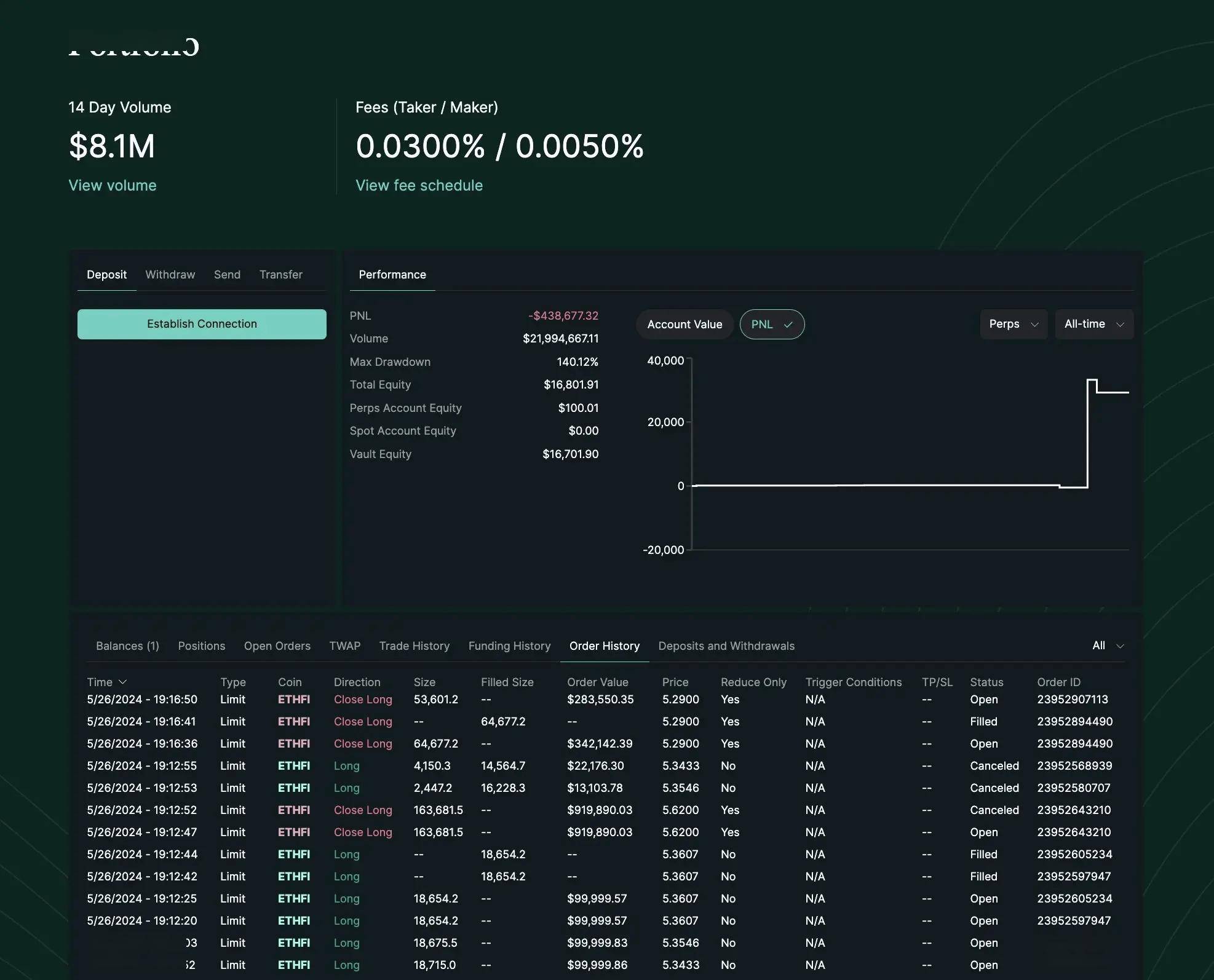The width and height of the screenshot is (1214, 980).
Task: Click the Withdraw tab icon
Action: pyautogui.click(x=169, y=274)
